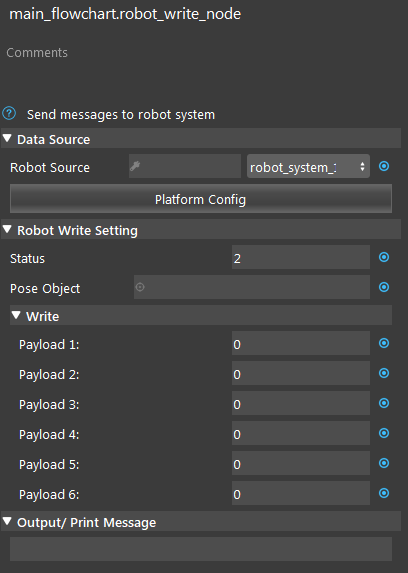Click the target icon in Pose Object field

(140, 287)
